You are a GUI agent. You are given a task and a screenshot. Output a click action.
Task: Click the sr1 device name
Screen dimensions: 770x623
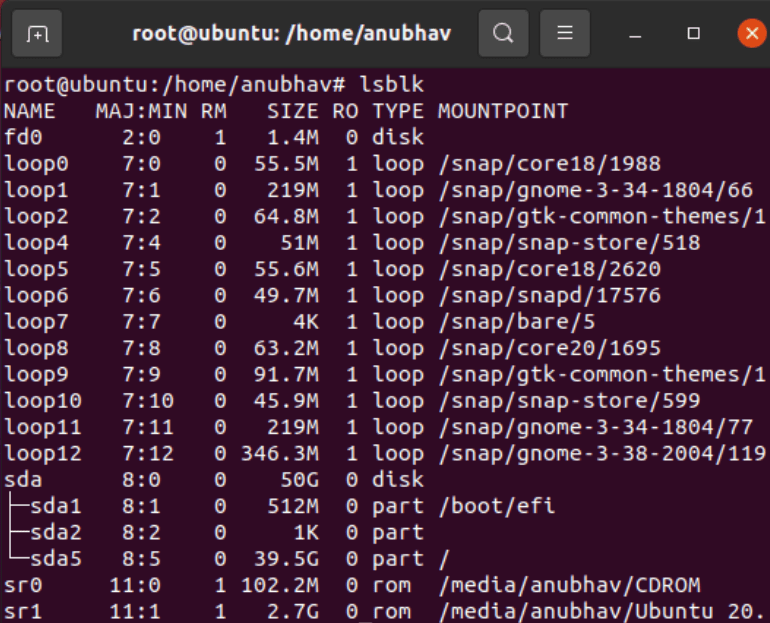coord(23,612)
